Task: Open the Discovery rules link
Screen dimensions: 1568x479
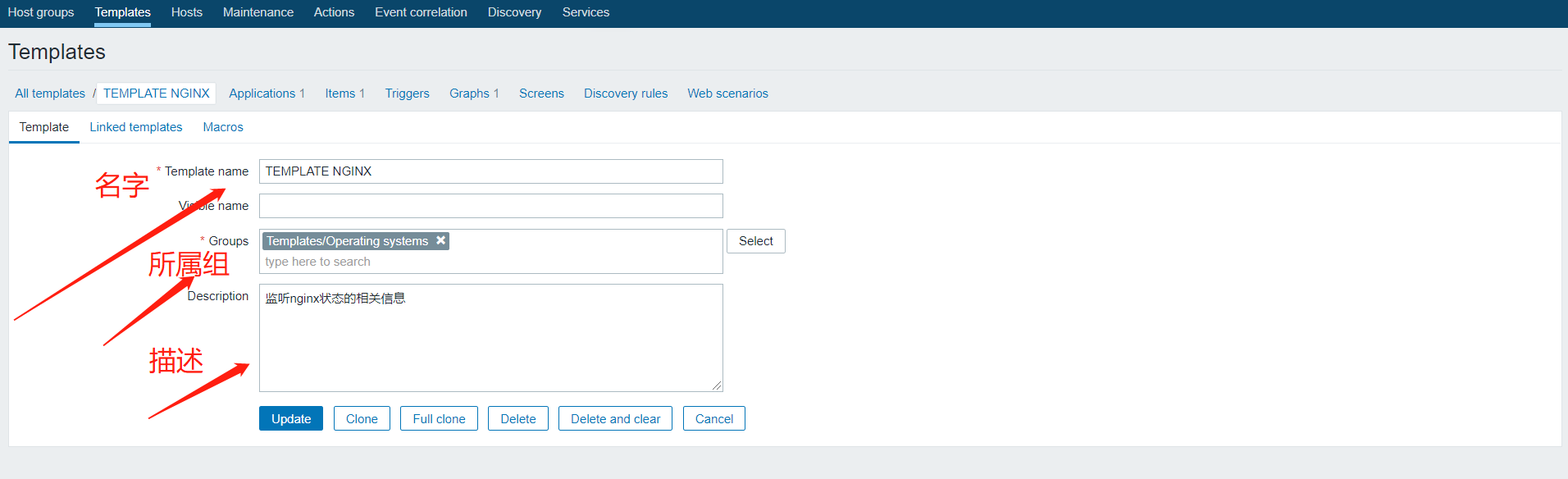Action: click(626, 94)
